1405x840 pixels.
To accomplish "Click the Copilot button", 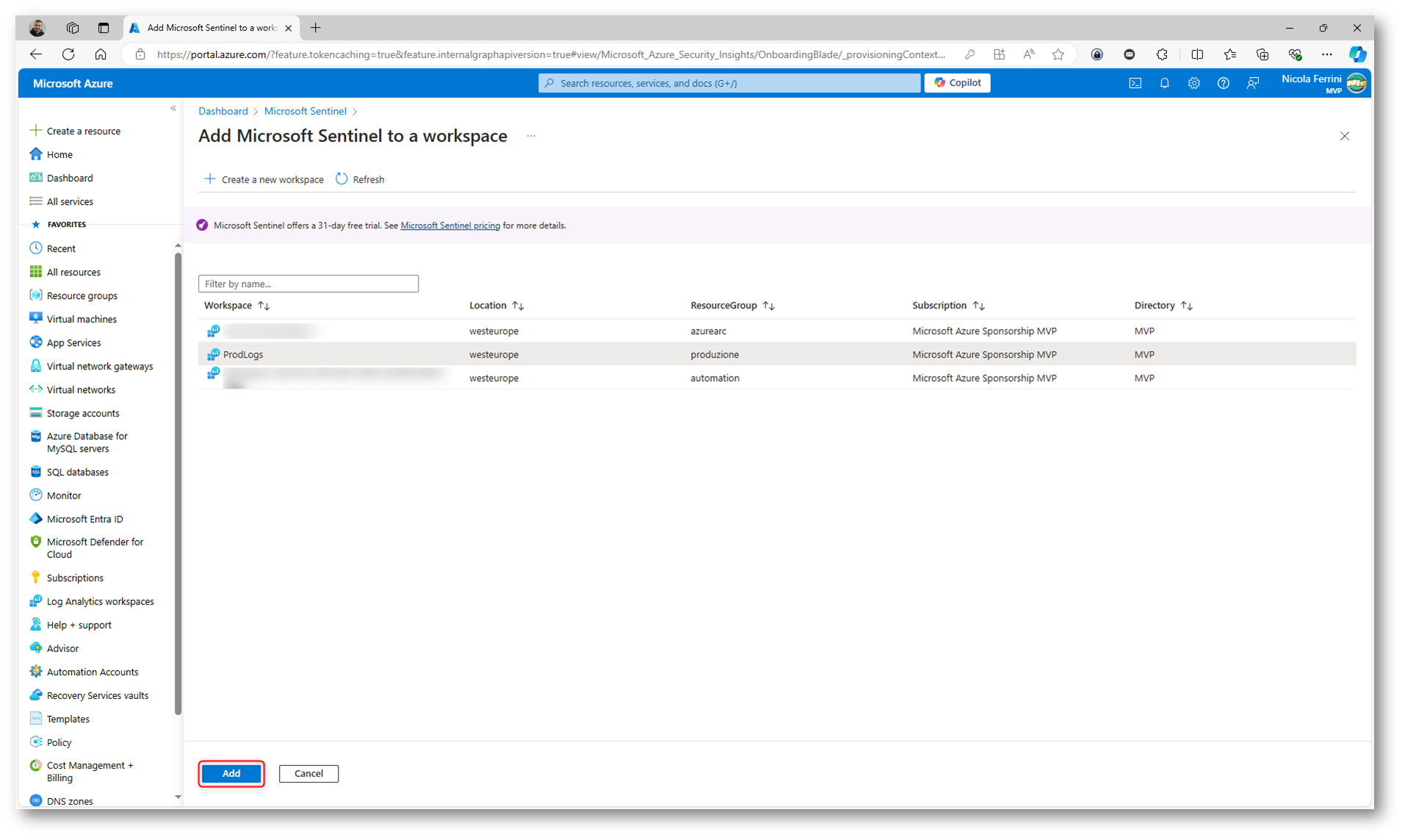I will 957,83.
